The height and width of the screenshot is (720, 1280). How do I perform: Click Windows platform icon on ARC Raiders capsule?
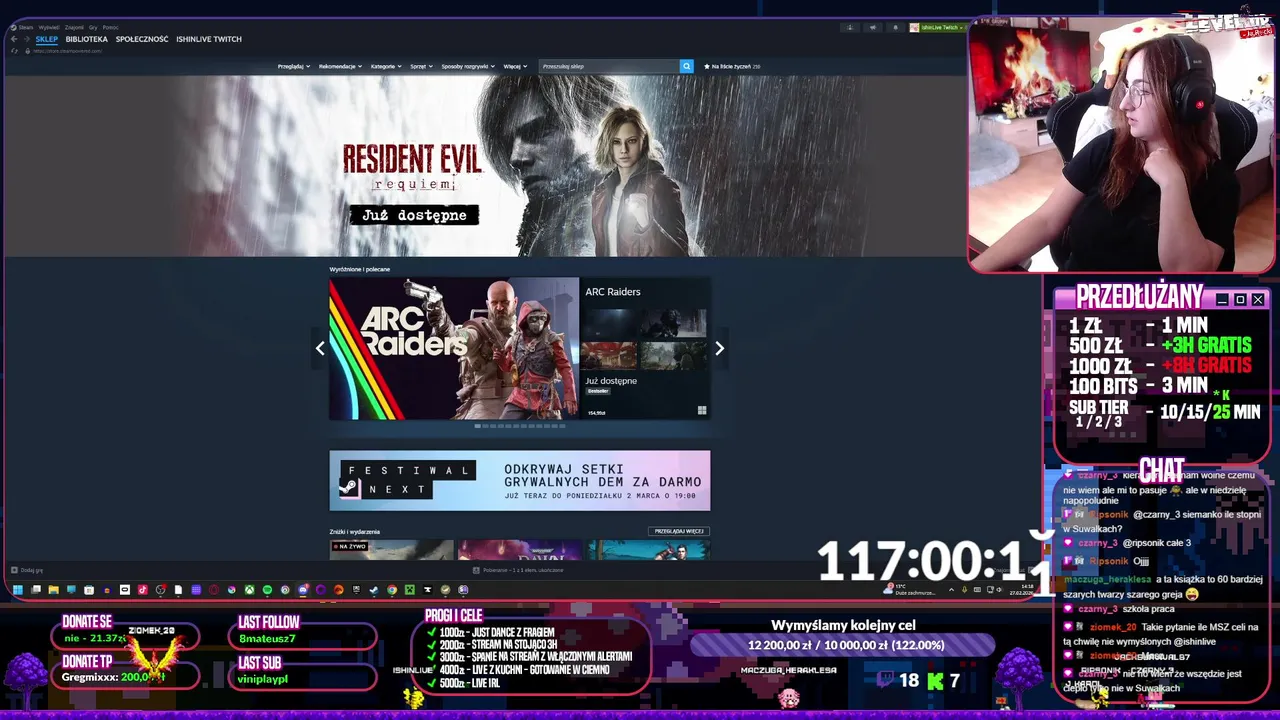point(702,410)
